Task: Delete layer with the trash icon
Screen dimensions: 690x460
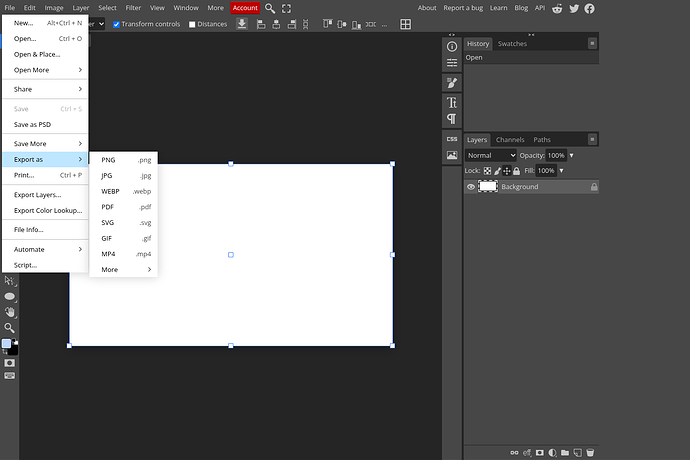Action: [x=591, y=453]
